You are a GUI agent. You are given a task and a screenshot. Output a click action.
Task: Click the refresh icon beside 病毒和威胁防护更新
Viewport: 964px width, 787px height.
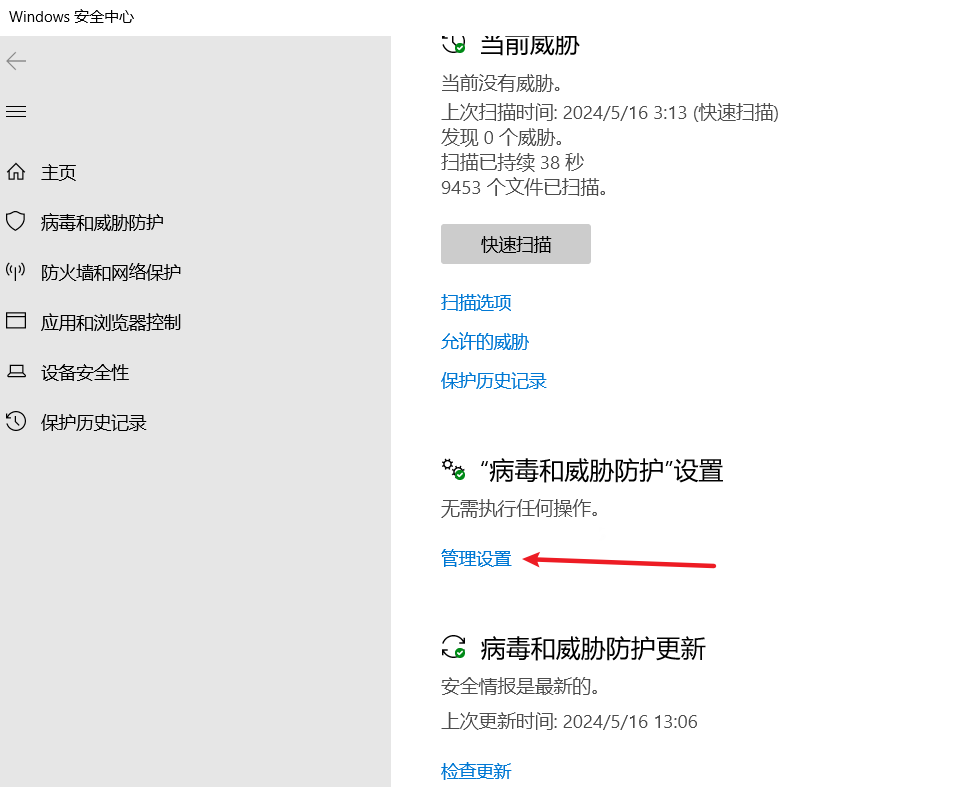[x=454, y=647]
